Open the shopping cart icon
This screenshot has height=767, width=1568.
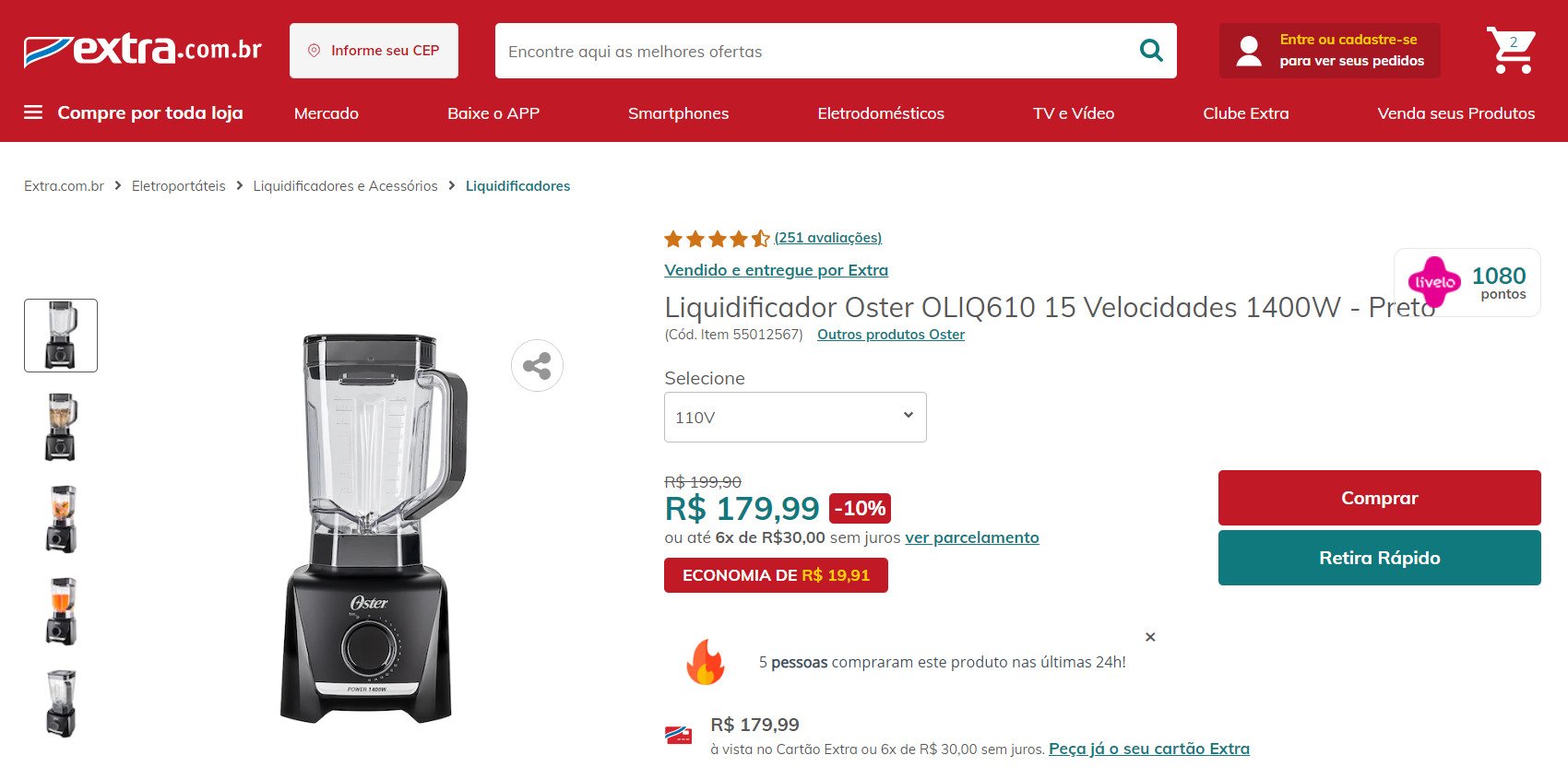pyautogui.click(x=1511, y=50)
